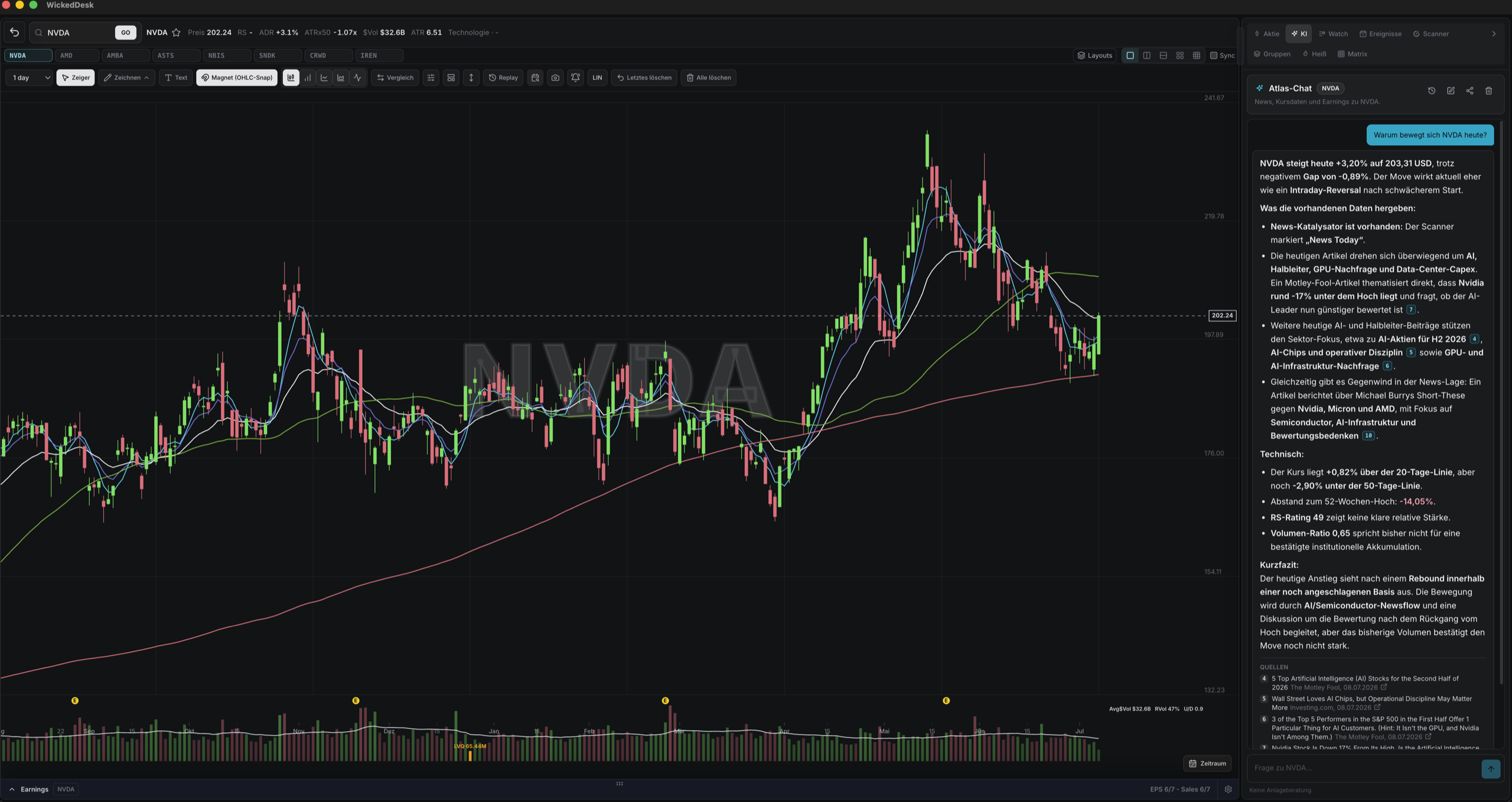Show more side panel tabs with the chevron
Viewport: 1512px width, 802px height.
coord(1494,34)
